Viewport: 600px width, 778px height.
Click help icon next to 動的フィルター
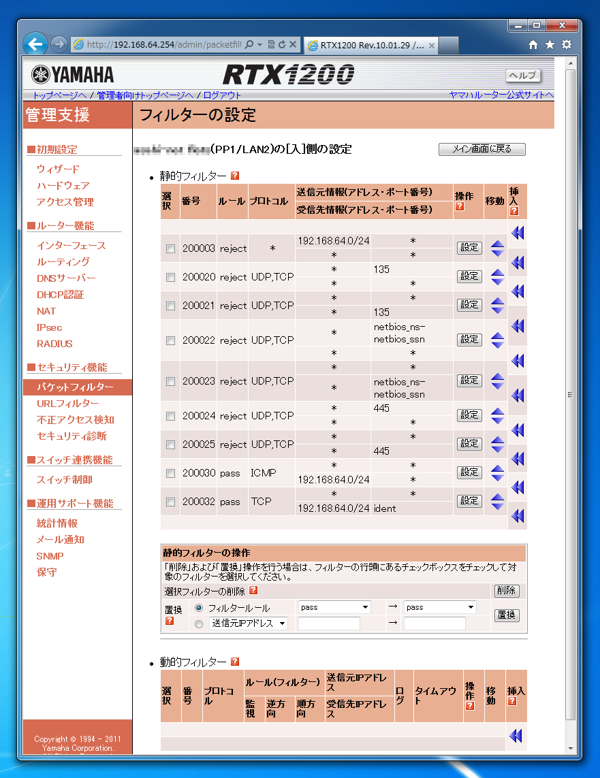click(235, 662)
